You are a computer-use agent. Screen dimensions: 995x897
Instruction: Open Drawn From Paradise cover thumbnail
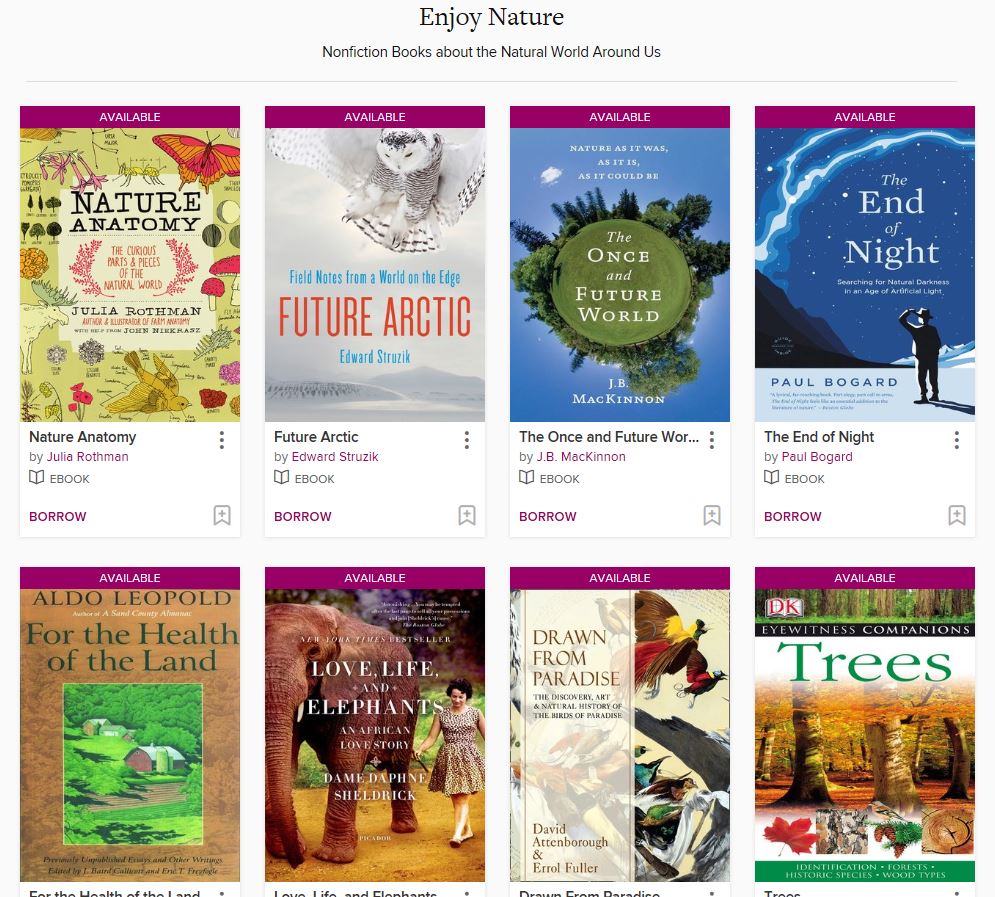(x=620, y=735)
